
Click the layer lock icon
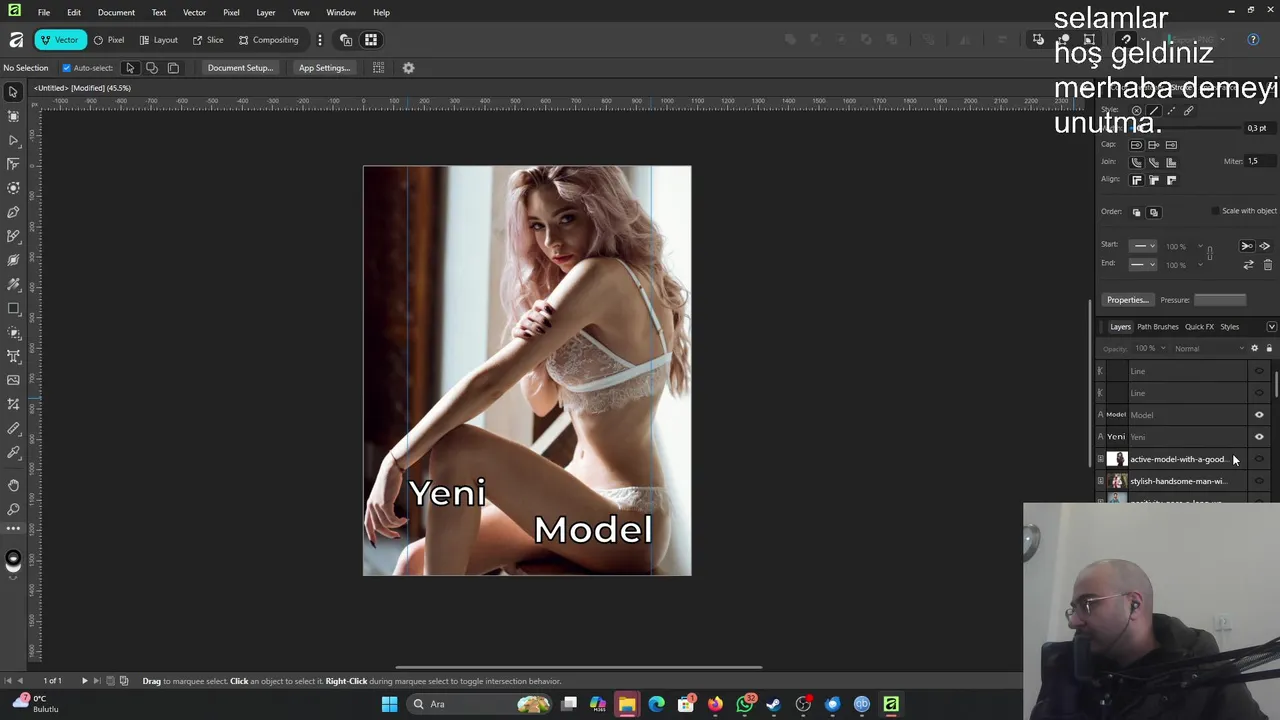click(1269, 348)
